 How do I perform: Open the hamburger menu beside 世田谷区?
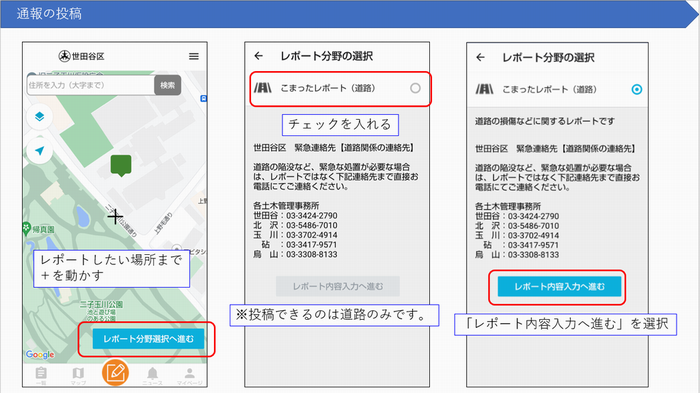click(x=194, y=56)
